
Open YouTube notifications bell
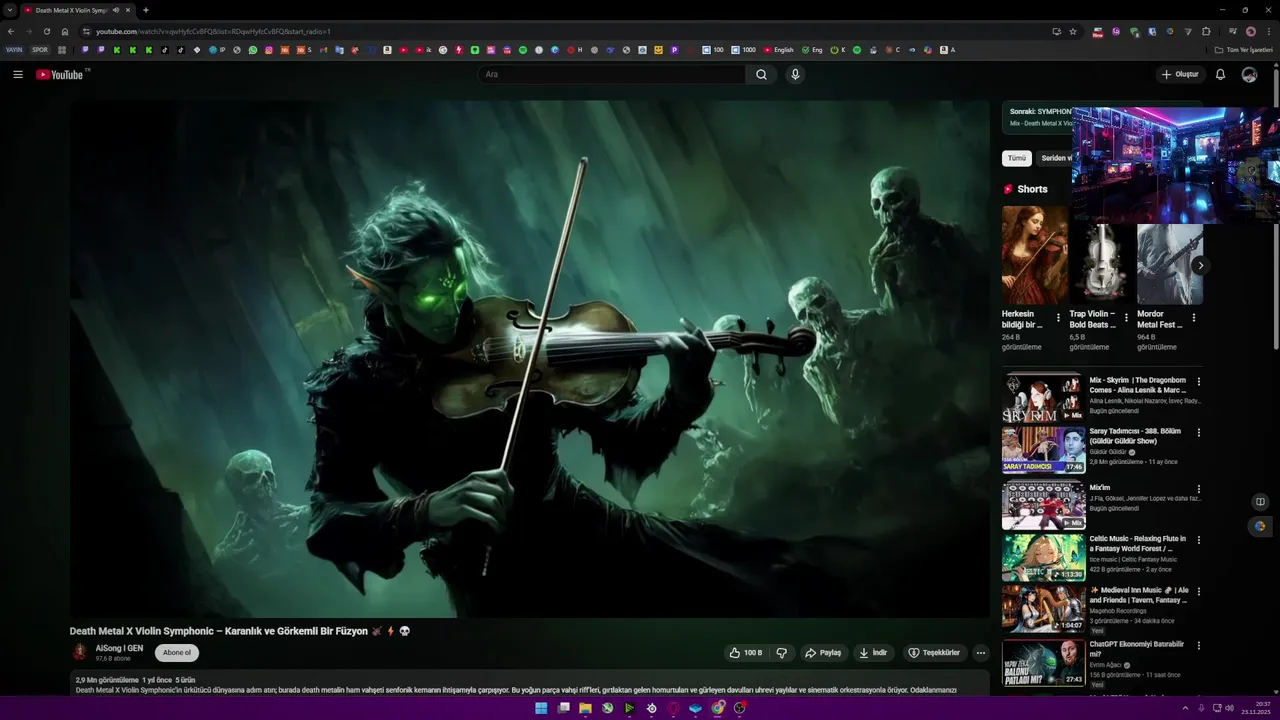point(1220,74)
